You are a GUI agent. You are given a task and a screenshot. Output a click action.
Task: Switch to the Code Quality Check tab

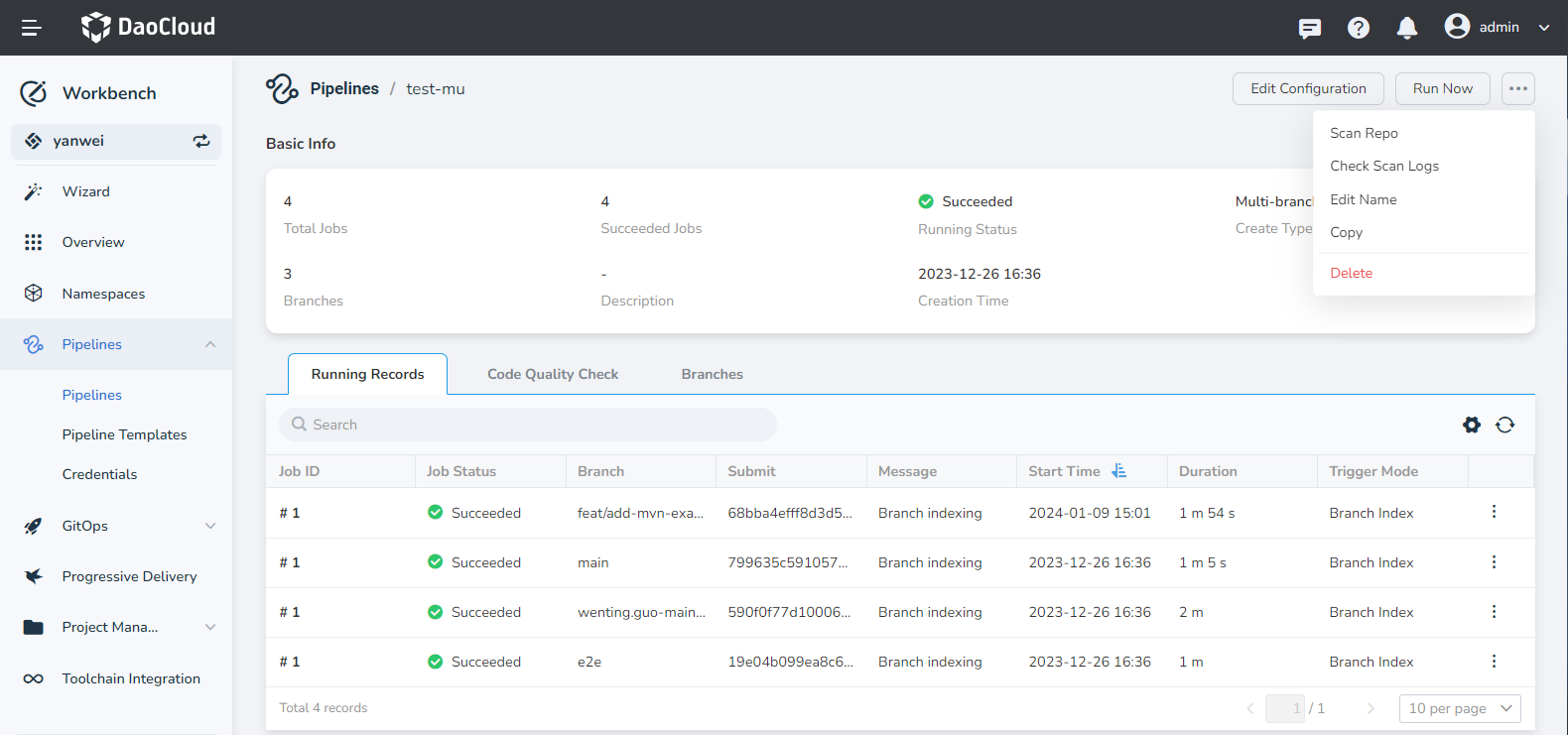click(552, 374)
